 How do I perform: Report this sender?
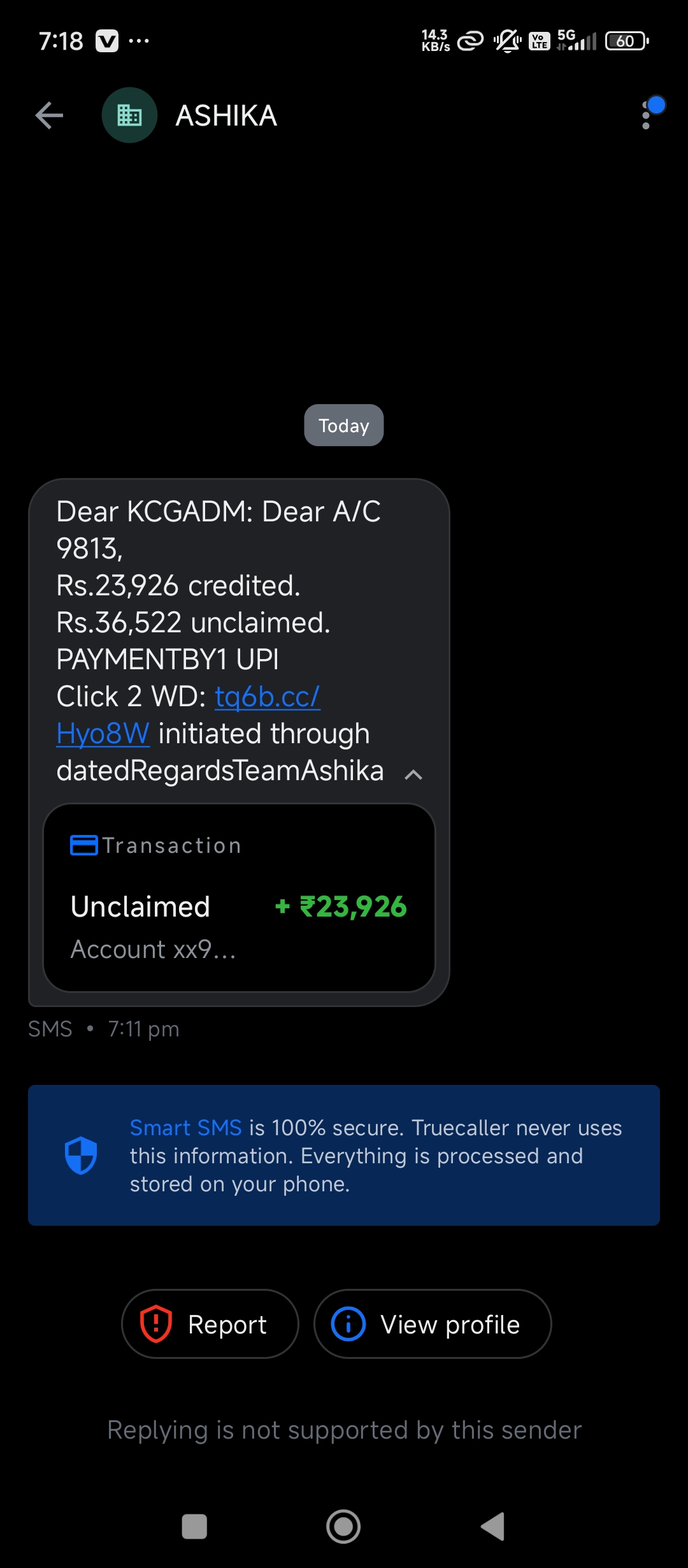[x=210, y=1324]
